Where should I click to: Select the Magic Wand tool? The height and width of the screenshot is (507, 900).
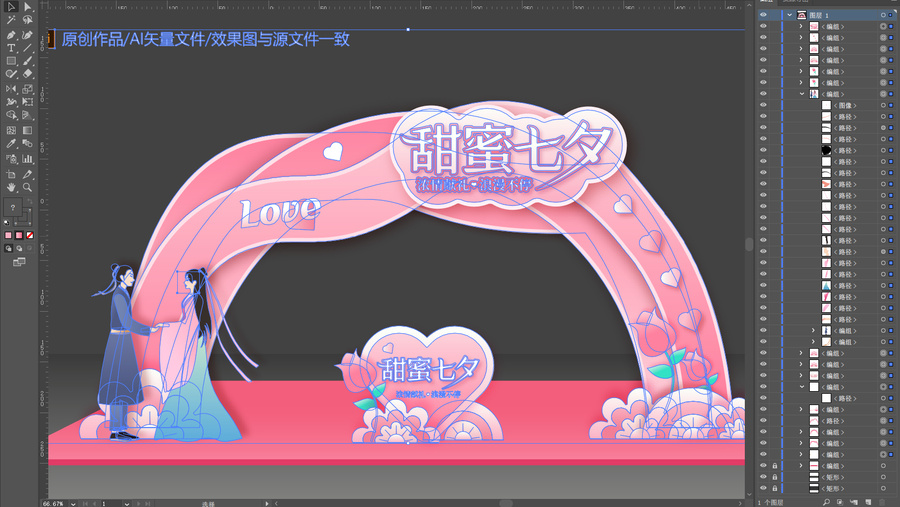pos(11,20)
